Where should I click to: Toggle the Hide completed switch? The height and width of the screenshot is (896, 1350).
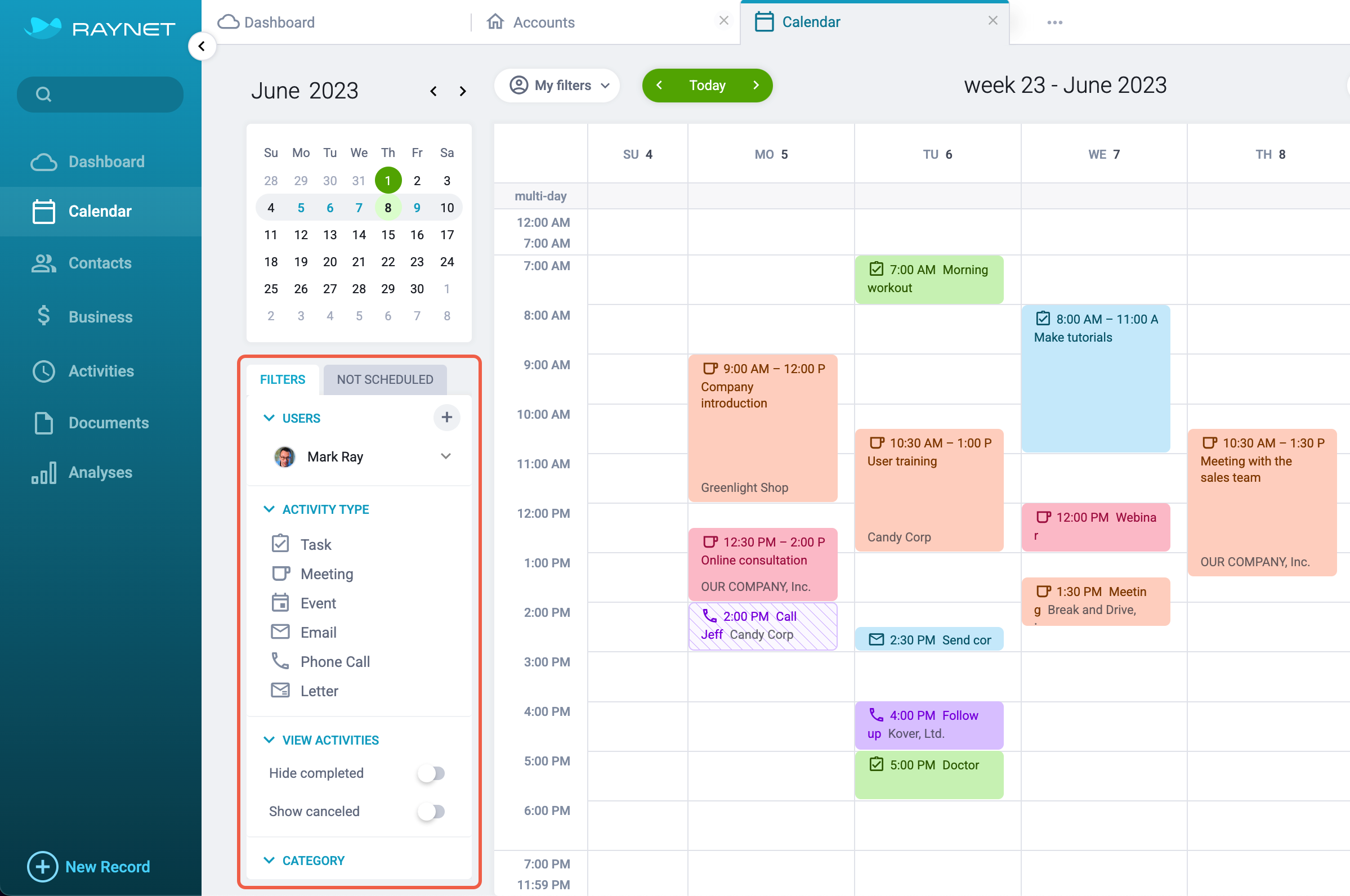[x=431, y=773]
